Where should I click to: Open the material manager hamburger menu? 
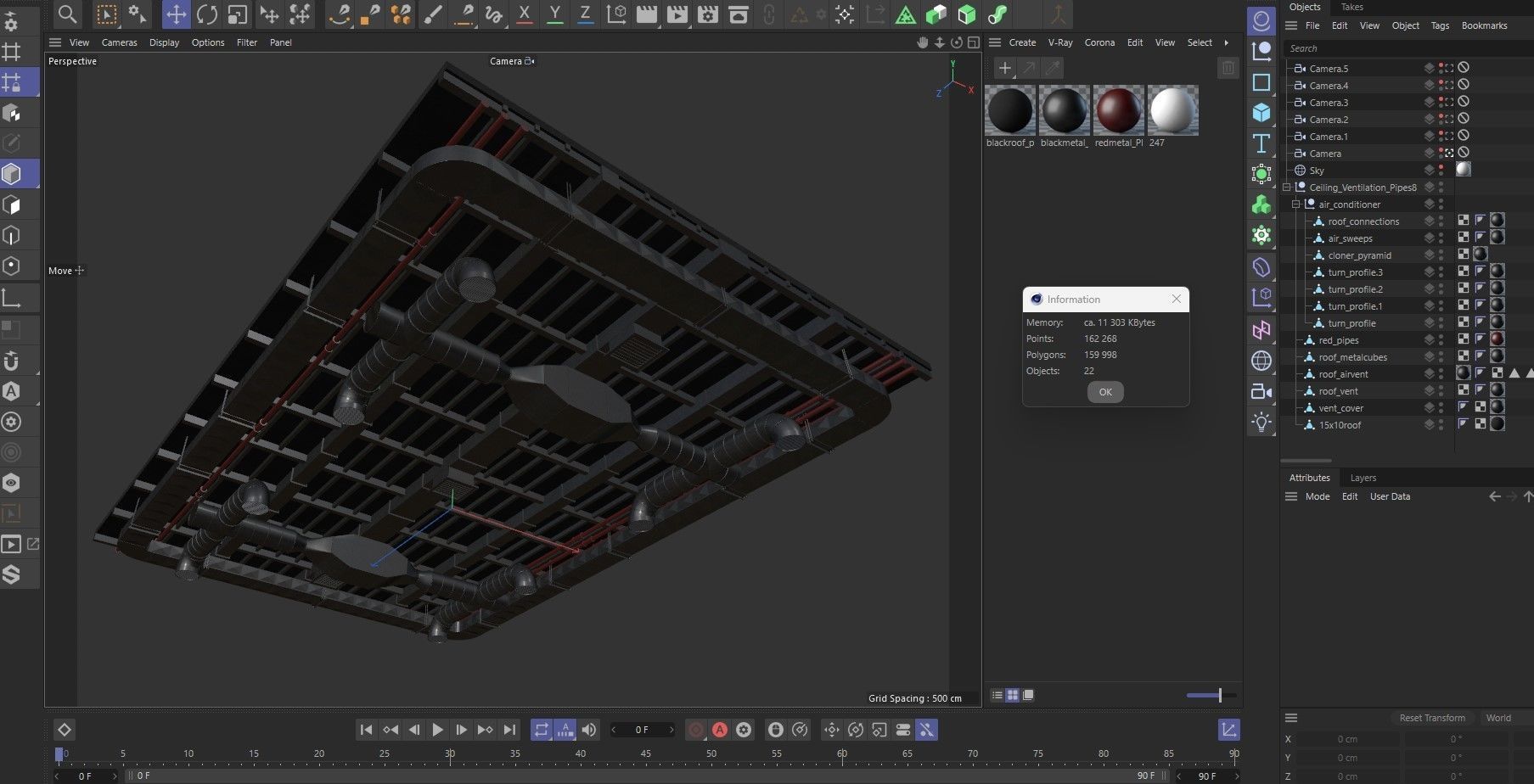click(x=995, y=42)
